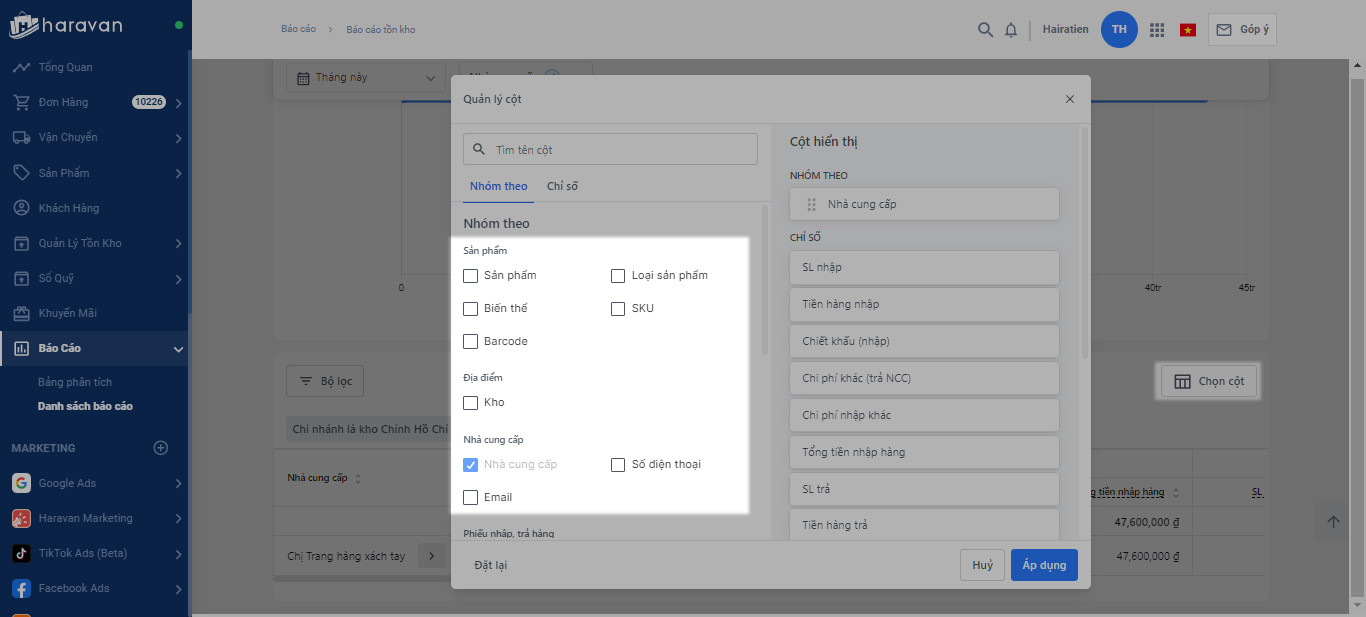Open the apps grid icon

(x=1157, y=30)
